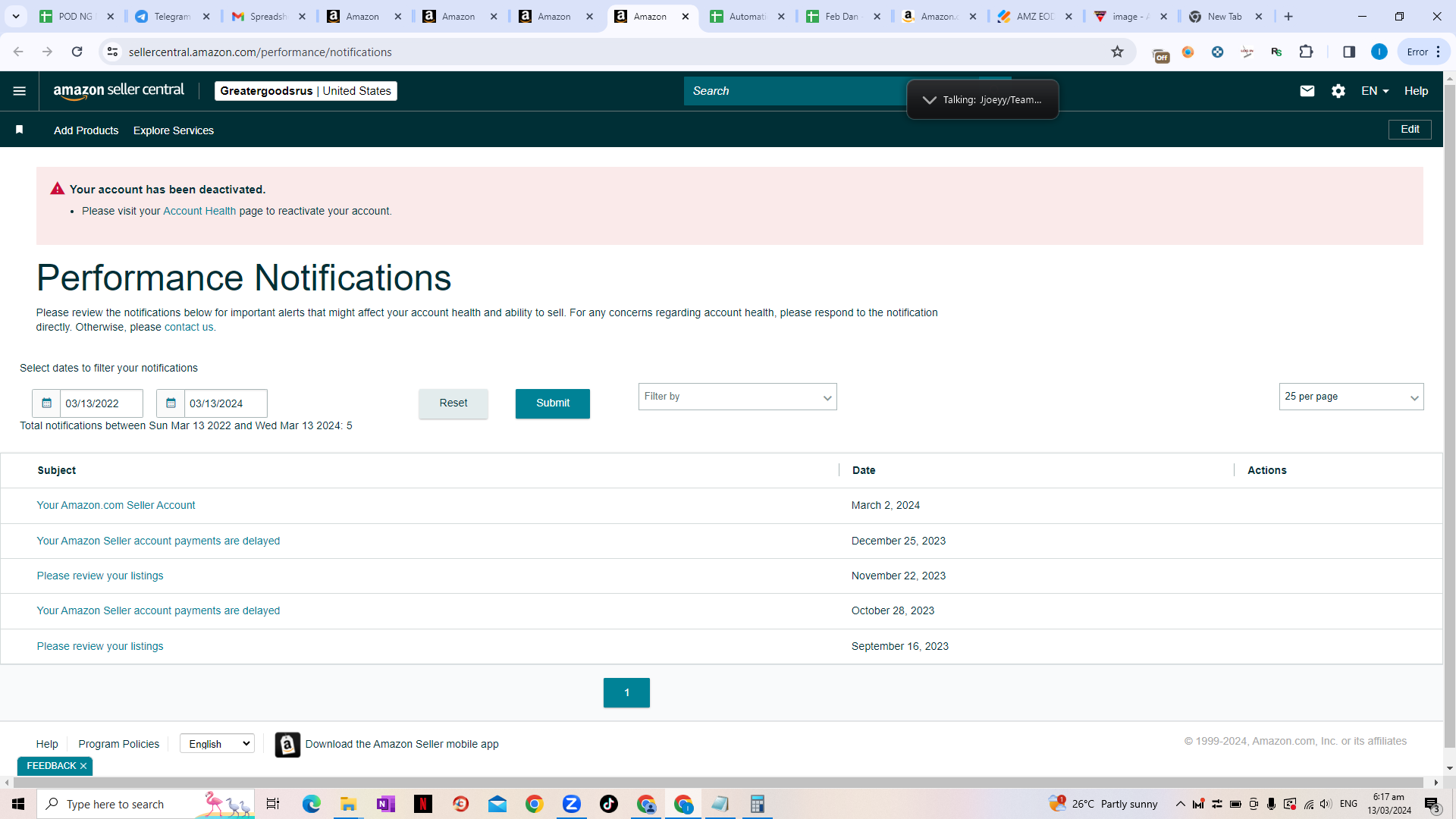The height and width of the screenshot is (819, 1456).
Task: Open the Windows Start menu
Action: coord(18,804)
